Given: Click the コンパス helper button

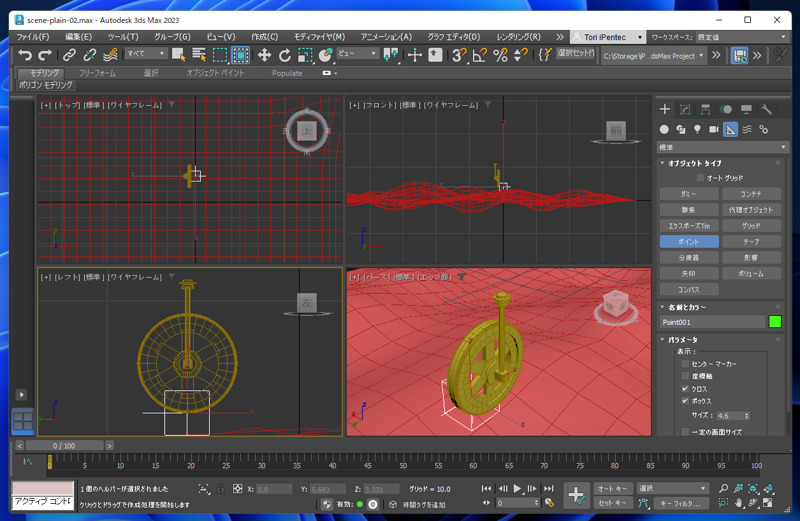Looking at the screenshot, I should point(689,289).
